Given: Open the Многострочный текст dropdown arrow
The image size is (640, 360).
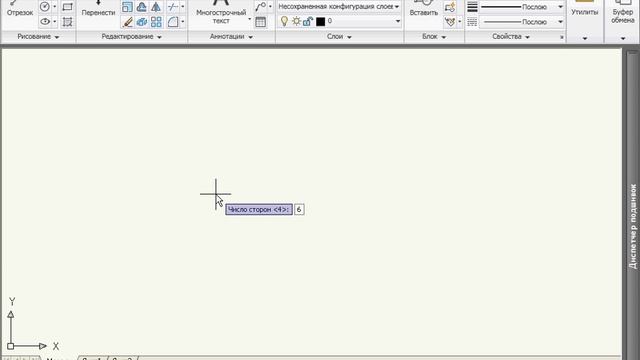Looking at the screenshot, I should 249,19.
